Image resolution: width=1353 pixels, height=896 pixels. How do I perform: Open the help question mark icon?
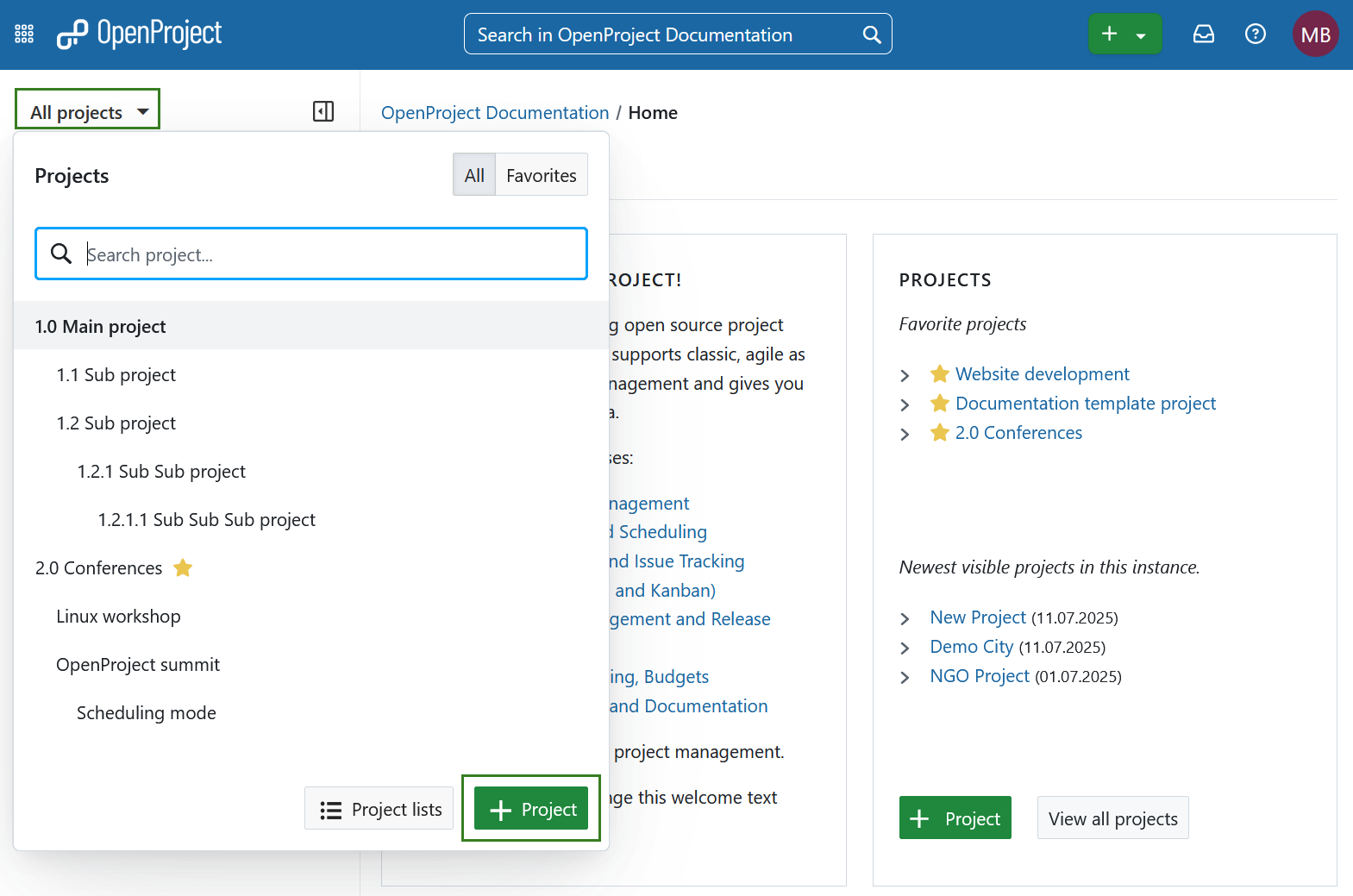coord(1256,34)
